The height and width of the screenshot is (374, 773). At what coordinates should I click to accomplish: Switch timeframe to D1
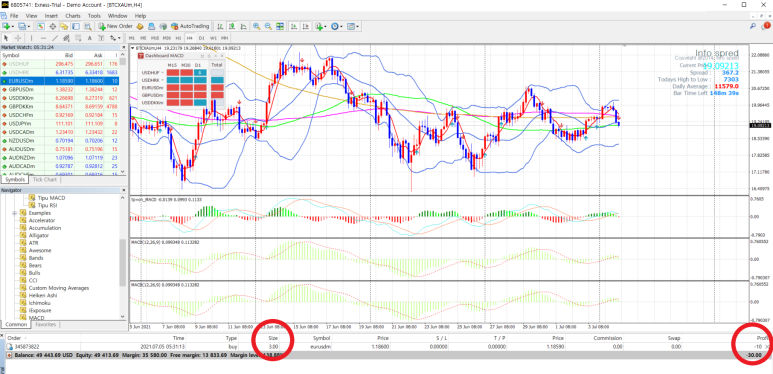click(202, 38)
